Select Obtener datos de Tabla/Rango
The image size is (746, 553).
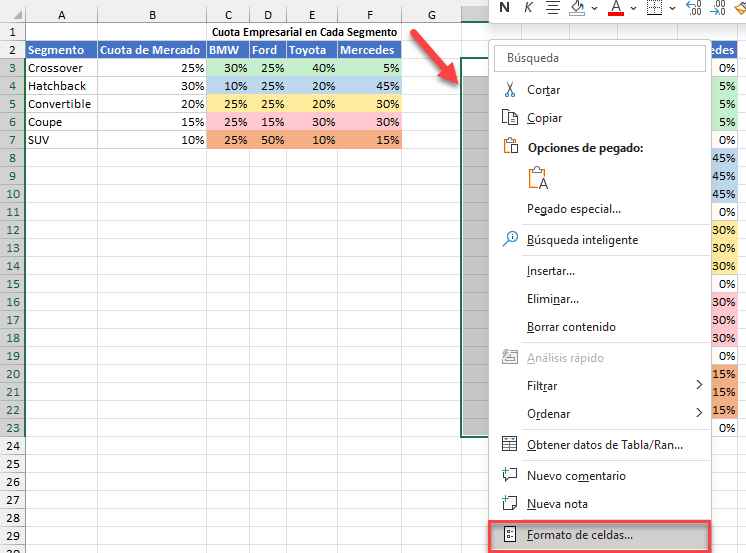click(x=599, y=444)
